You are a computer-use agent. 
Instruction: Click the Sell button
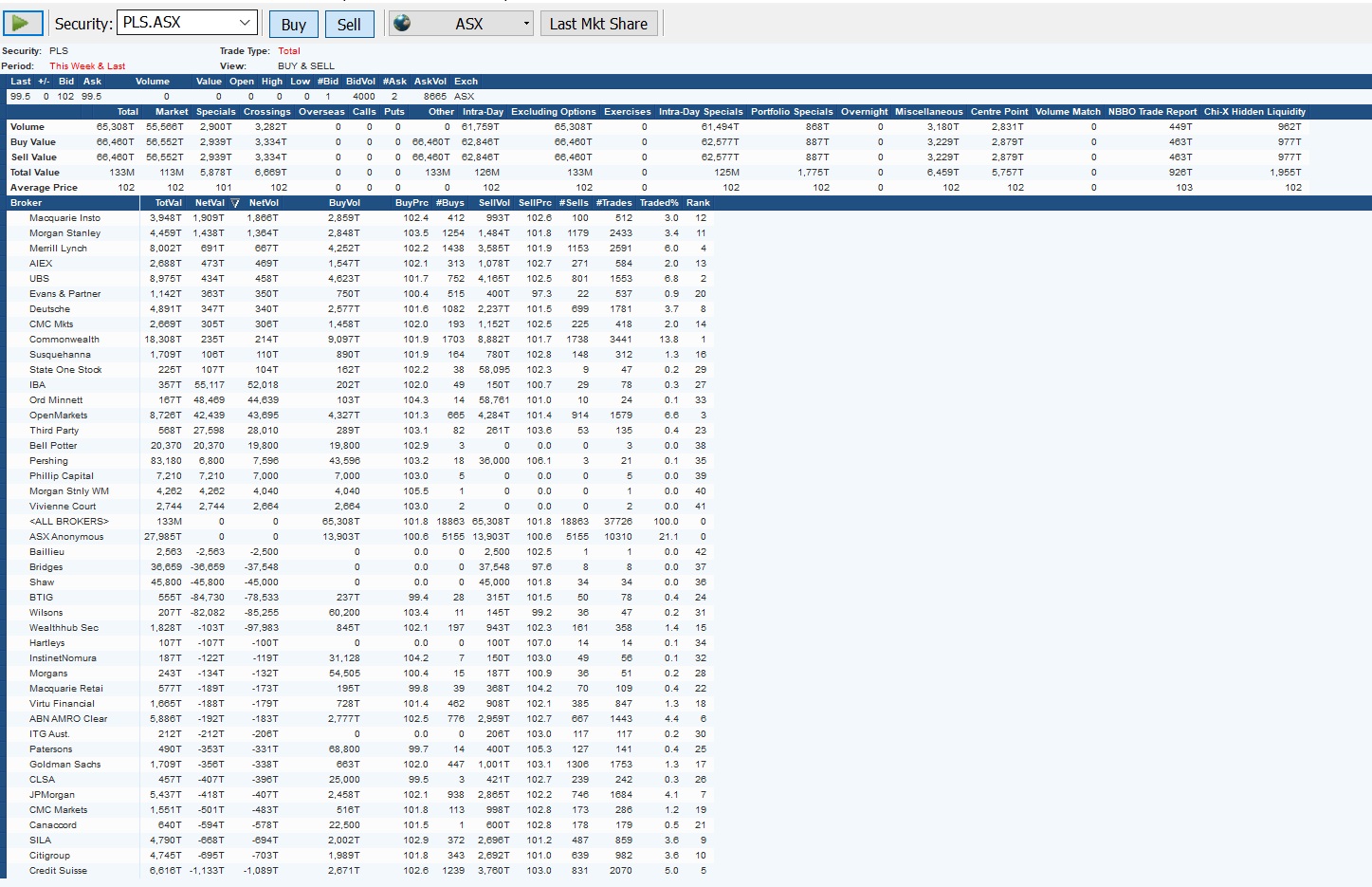(x=349, y=24)
